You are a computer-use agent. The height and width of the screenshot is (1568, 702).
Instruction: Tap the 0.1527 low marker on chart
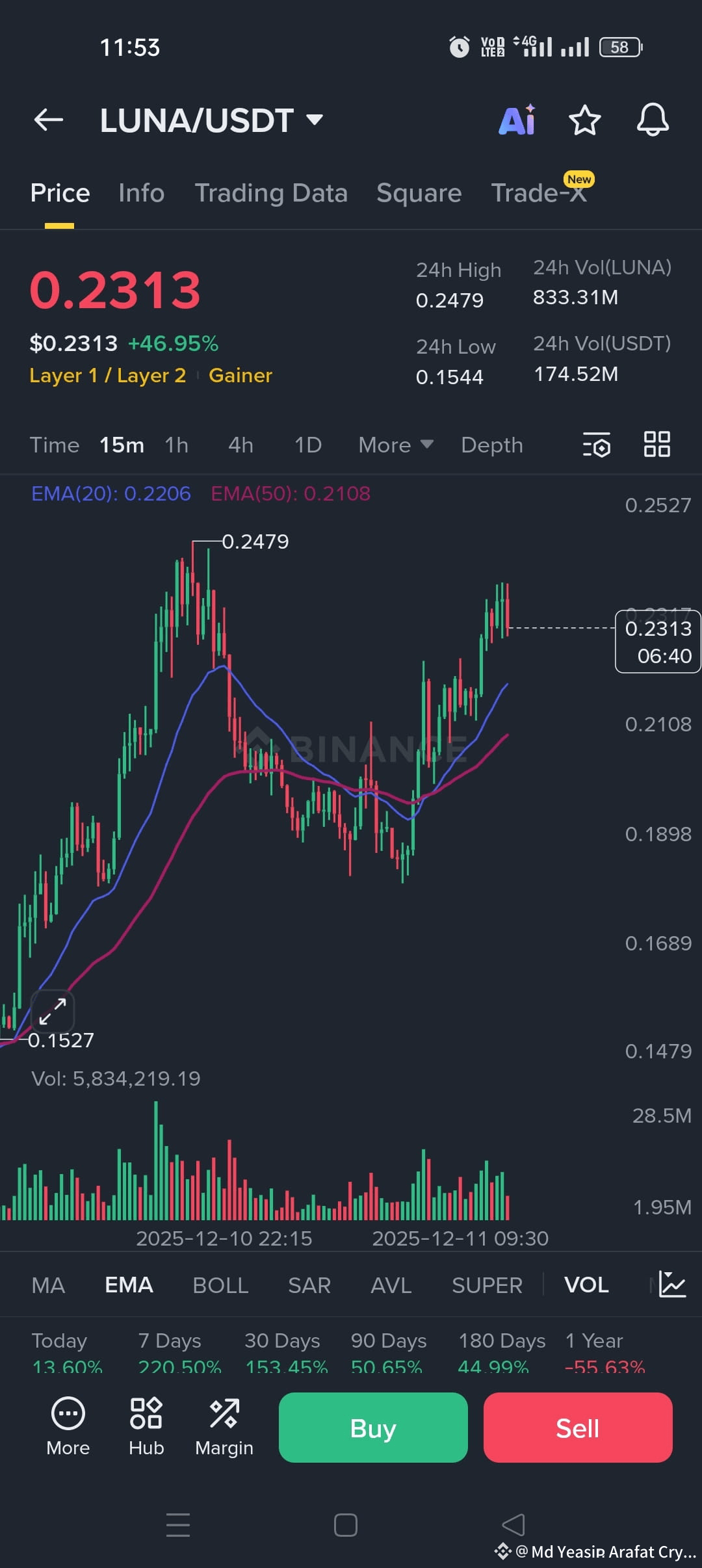(61, 1040)
